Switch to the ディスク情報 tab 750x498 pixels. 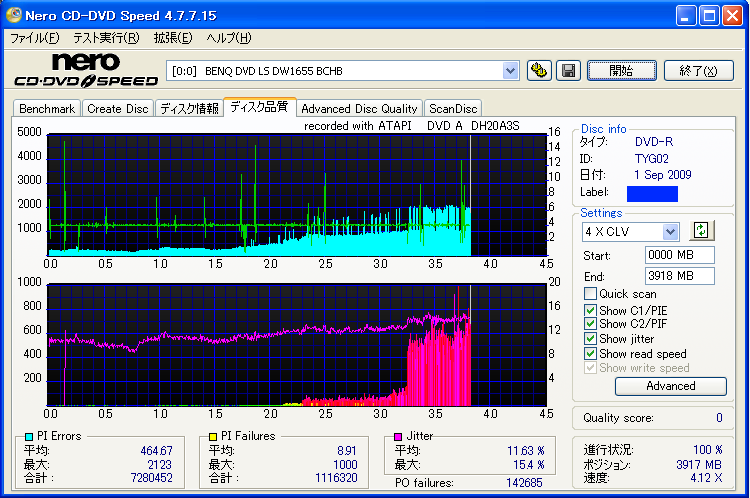point(189,109)
